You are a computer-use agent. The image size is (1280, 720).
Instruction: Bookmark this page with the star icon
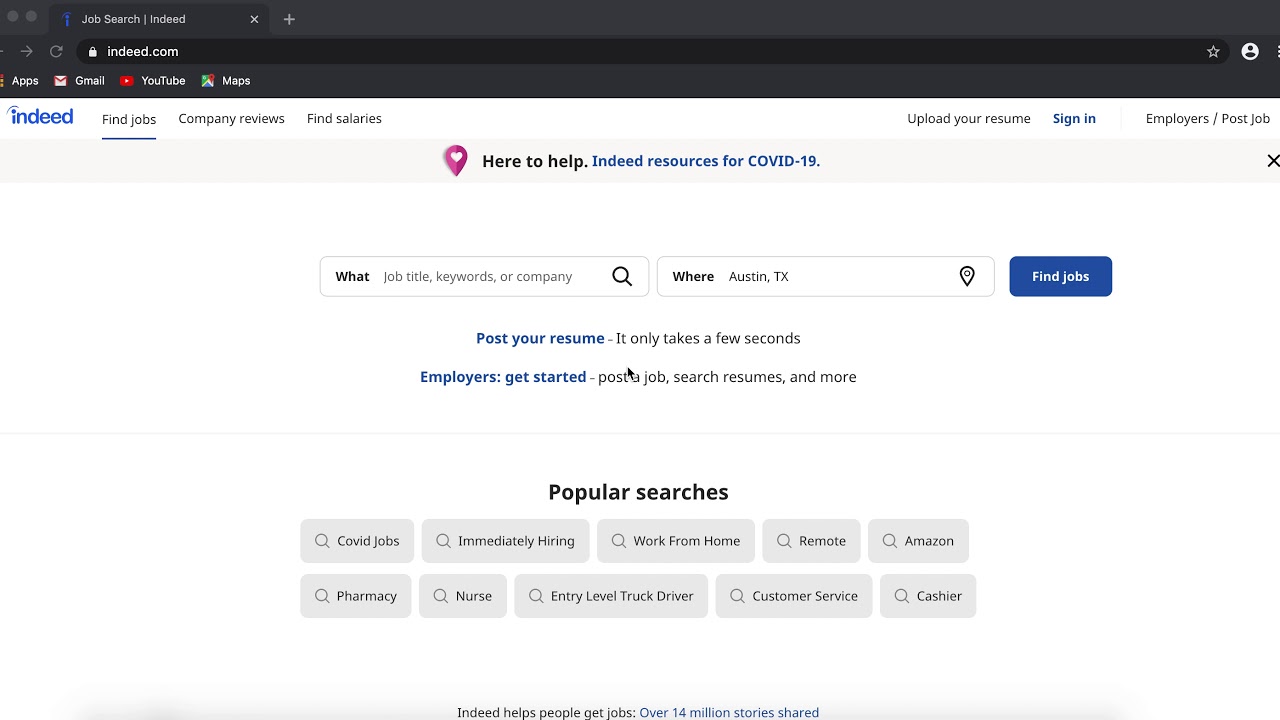(x=1213, y=52)
